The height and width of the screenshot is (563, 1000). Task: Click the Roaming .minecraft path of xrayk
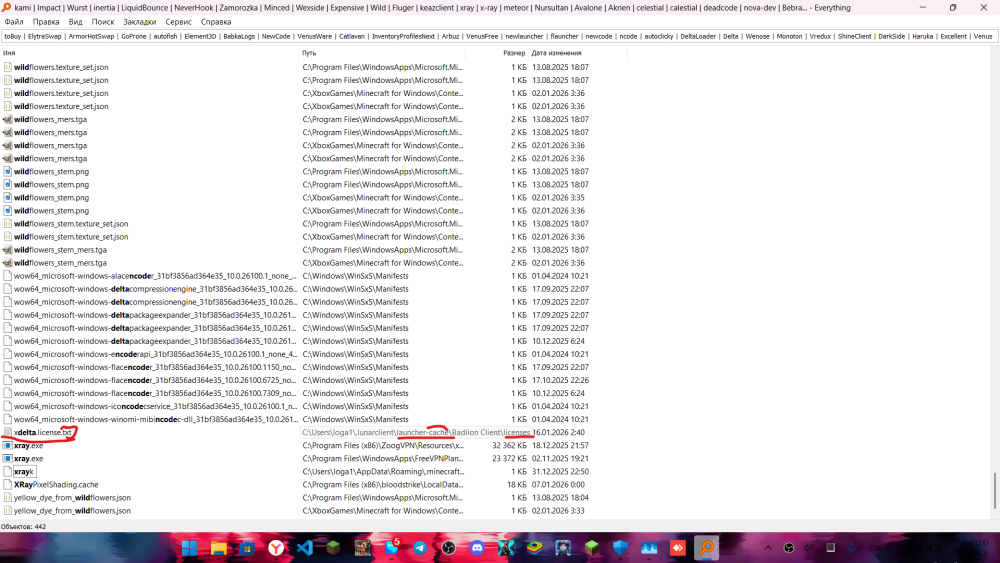pyautogui.click(x=383, y=472)
